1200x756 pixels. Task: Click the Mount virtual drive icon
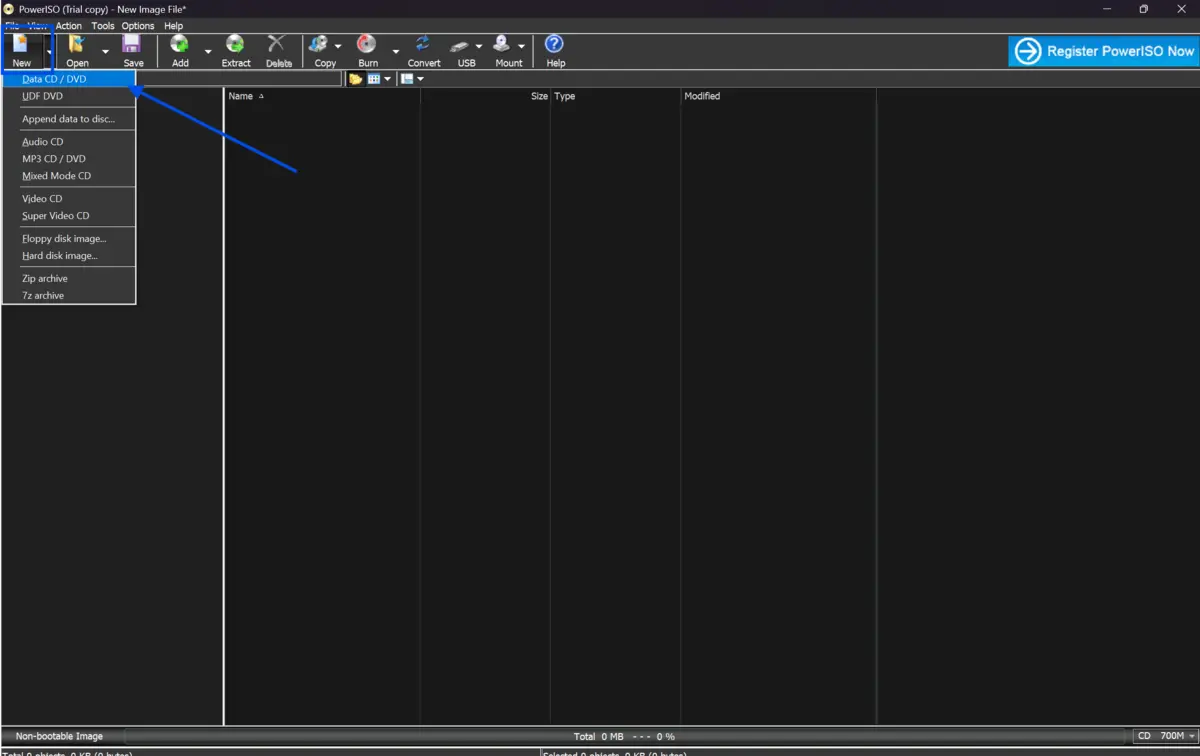coord(502,44)
